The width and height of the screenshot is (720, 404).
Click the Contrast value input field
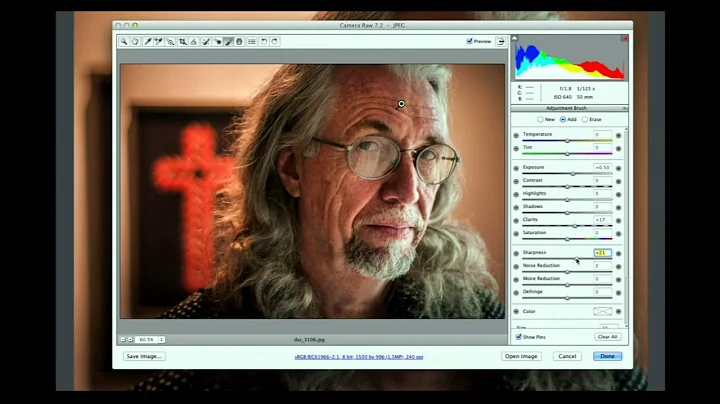pos(602,181)
